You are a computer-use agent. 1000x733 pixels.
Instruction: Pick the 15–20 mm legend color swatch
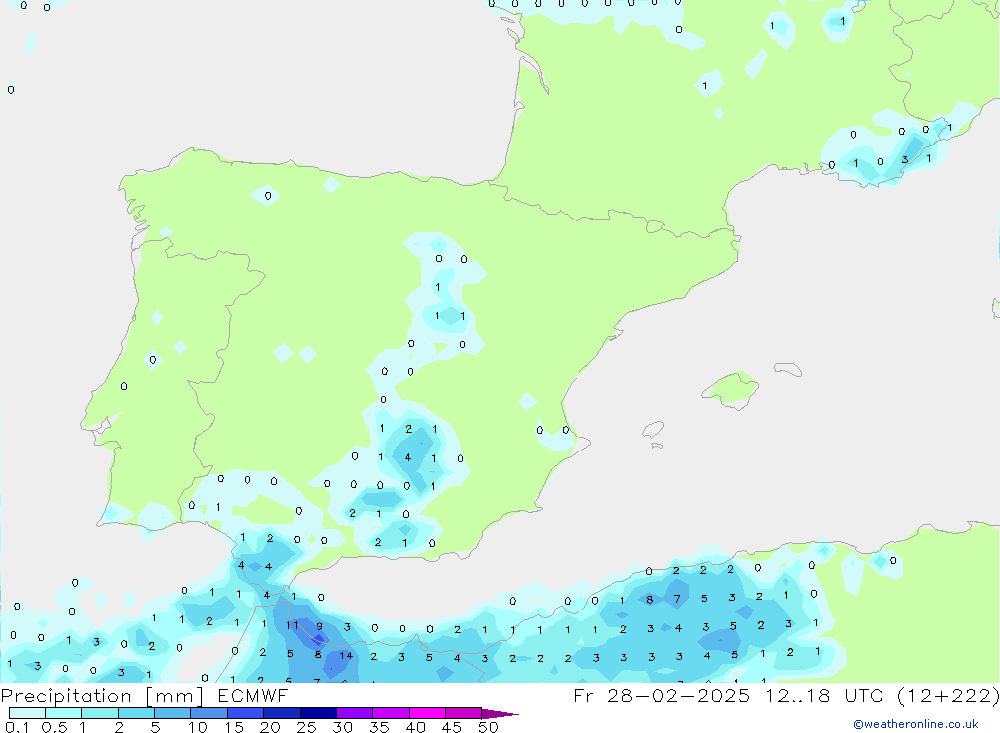pyautogui.click(x=246, y=713)
